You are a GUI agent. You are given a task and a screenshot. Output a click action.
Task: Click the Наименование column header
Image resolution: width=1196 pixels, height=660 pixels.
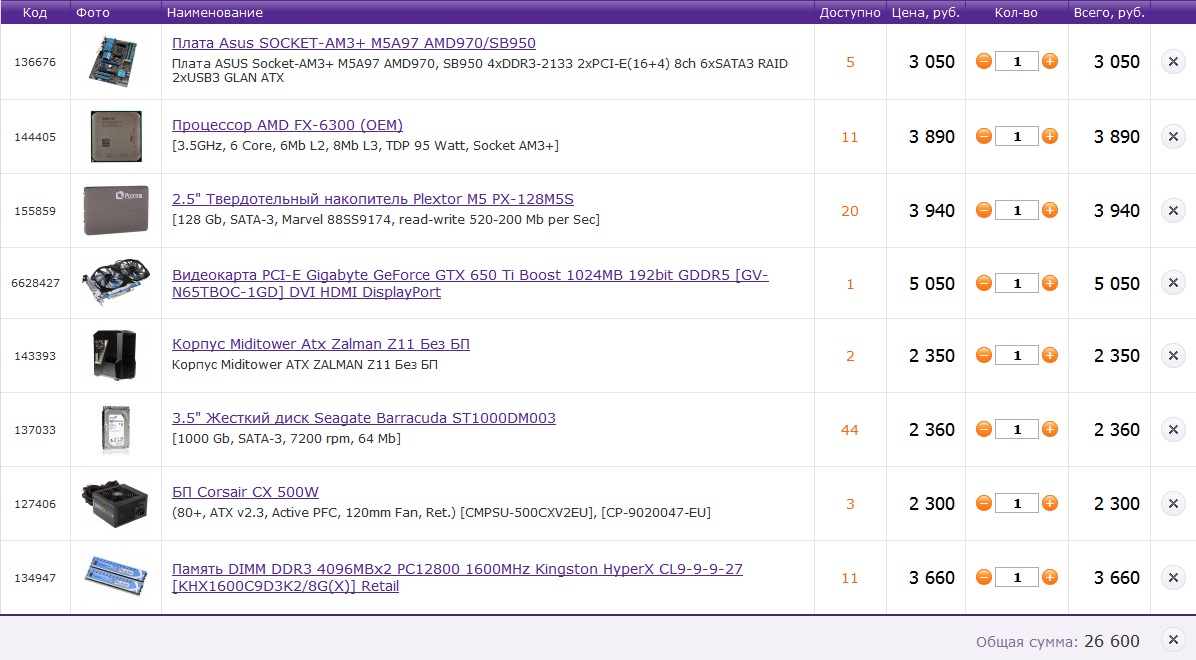[214, 12]
